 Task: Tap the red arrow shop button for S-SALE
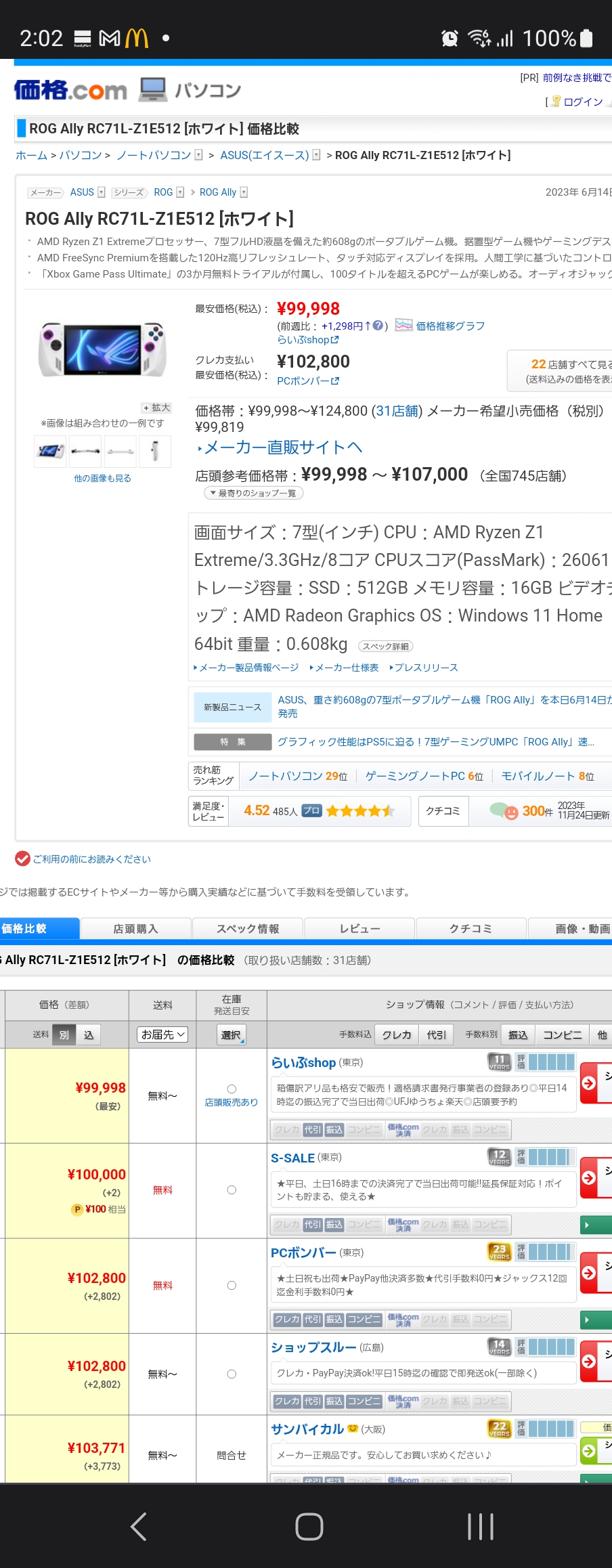click(x=596, y=1178)
